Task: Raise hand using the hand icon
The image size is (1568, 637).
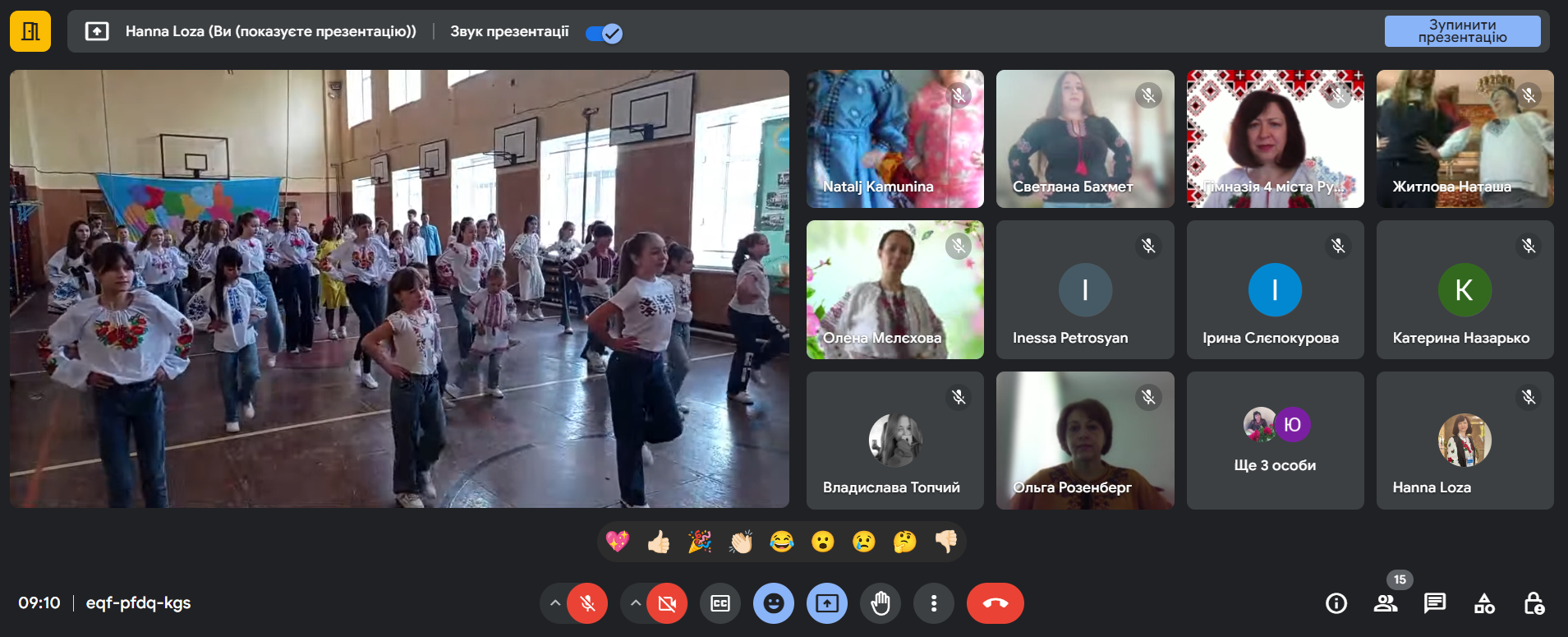Action: point(881,604)
